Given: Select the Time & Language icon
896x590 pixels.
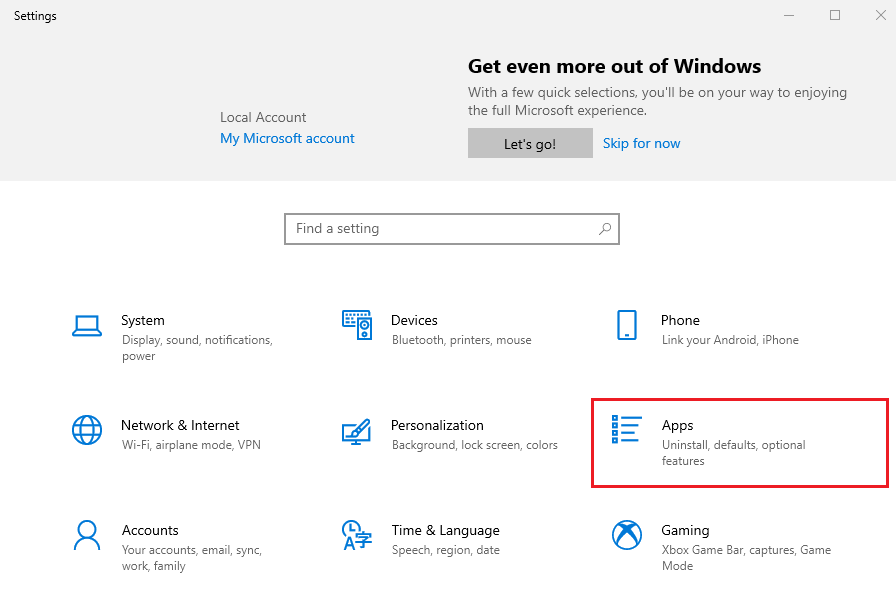Looking at the screenshot, I should coord(357,535).
